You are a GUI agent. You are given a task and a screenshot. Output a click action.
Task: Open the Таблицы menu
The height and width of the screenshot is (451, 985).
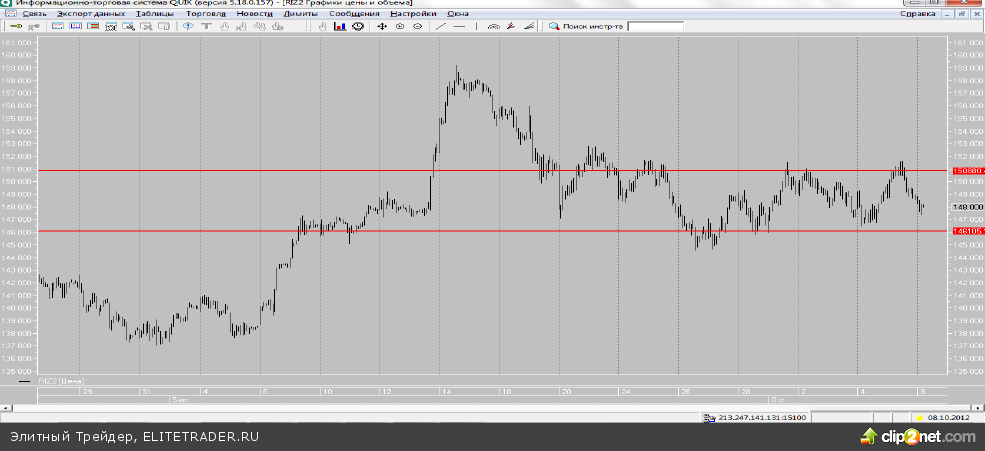153,14
